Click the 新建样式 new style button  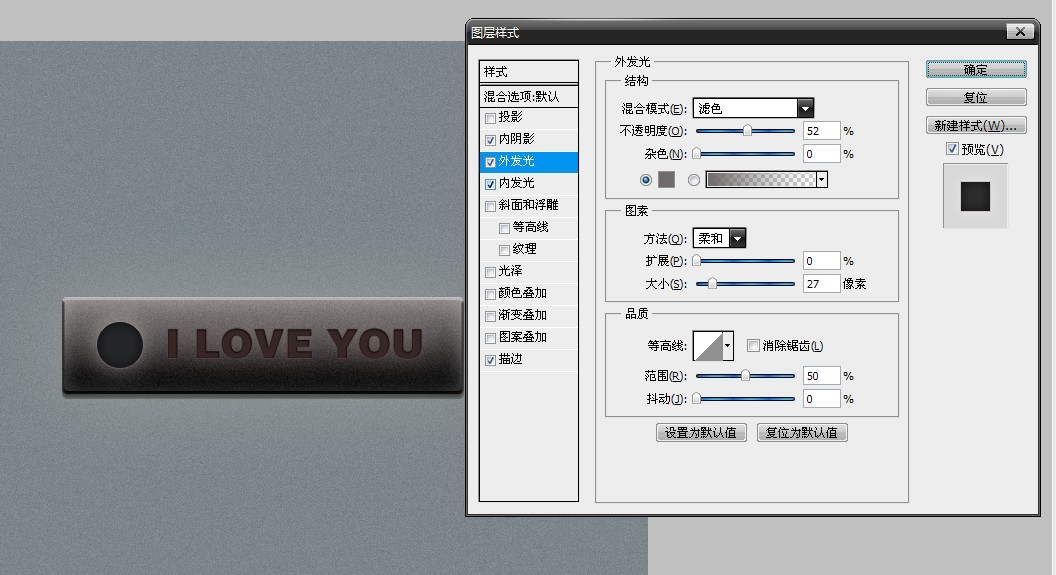pos(975,126)
